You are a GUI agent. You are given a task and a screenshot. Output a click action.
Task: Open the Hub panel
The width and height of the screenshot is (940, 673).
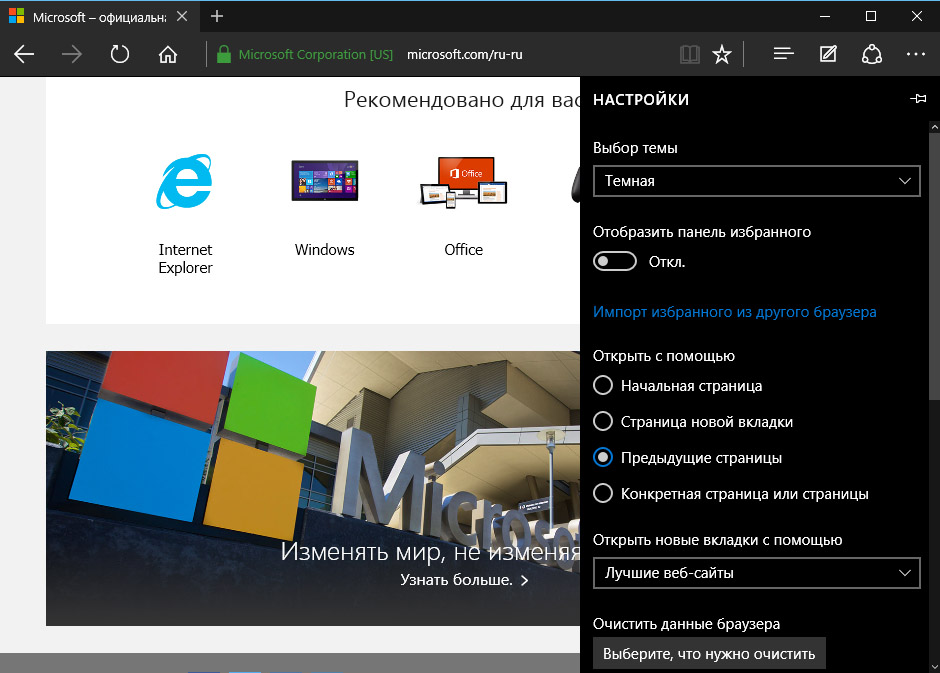784,55
